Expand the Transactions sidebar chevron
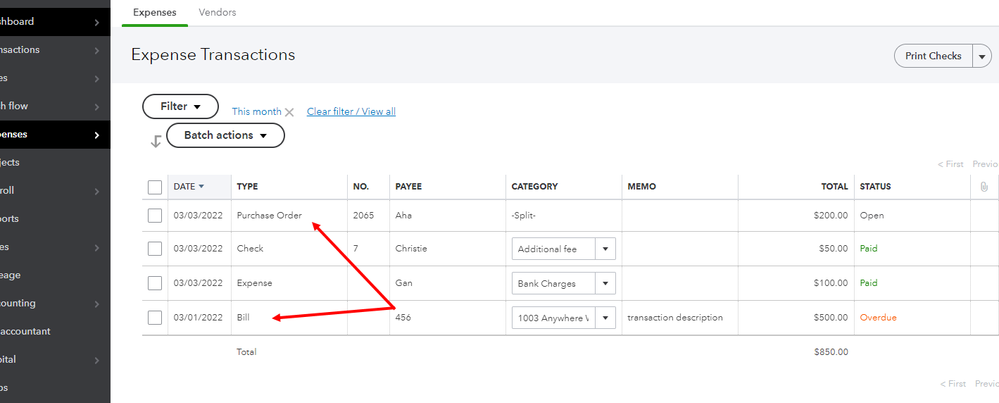Screen dimensions: 999x403 click(x=96, y=50)
